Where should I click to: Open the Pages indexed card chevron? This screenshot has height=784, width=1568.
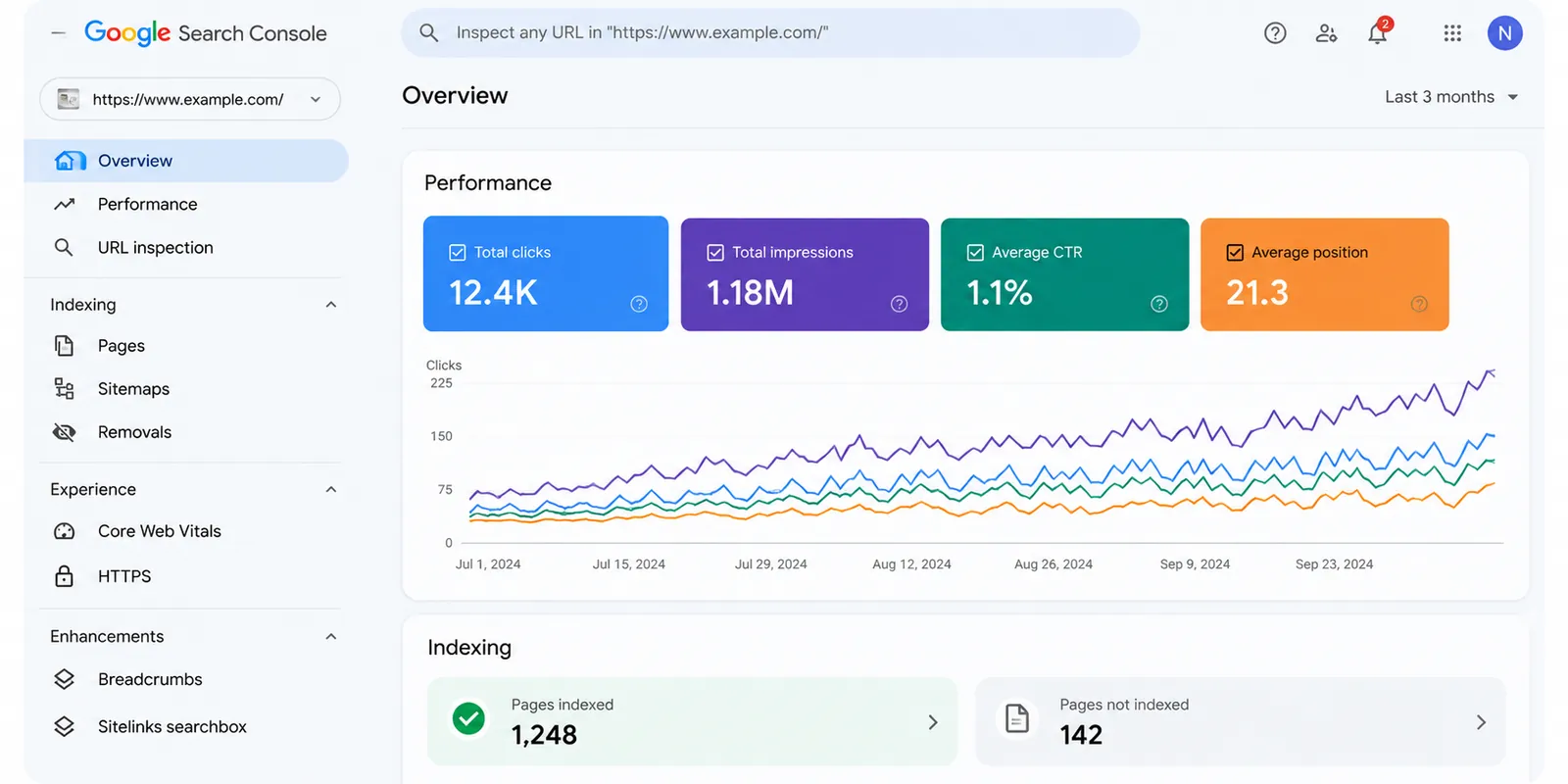click(933, 722)
